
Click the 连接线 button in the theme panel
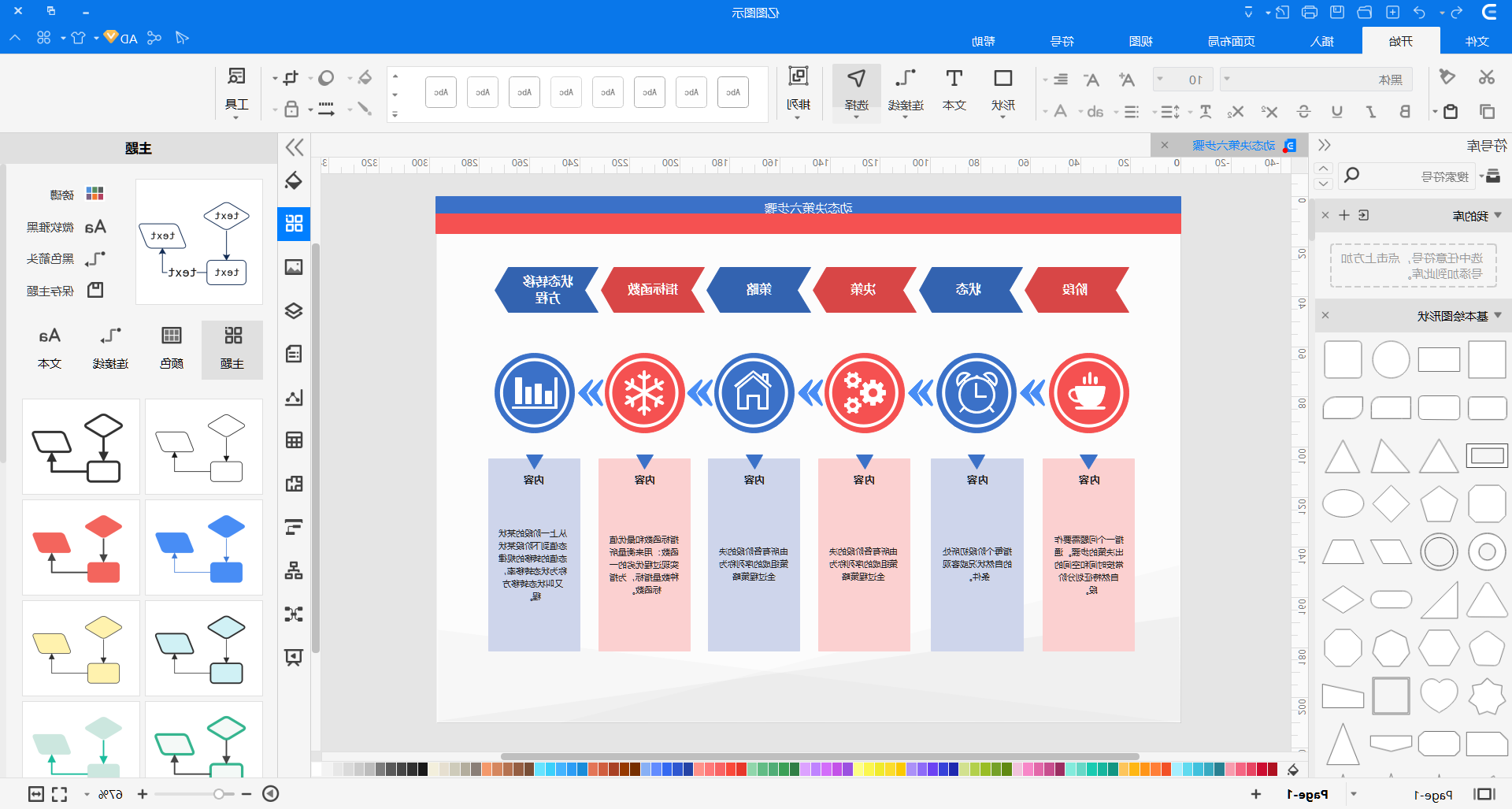(x=110, y=348)
